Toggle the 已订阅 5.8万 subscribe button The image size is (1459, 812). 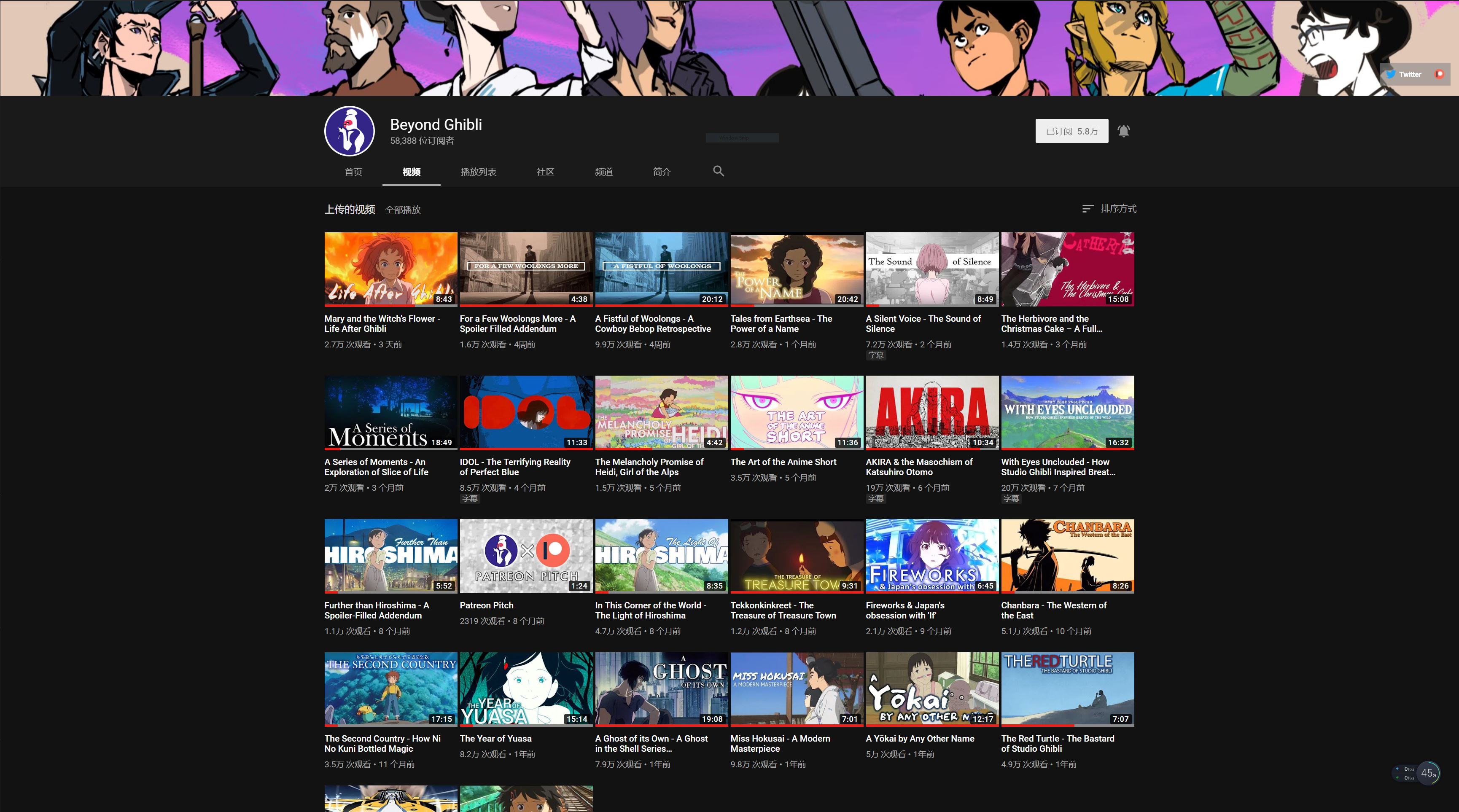click(1071, 131)
